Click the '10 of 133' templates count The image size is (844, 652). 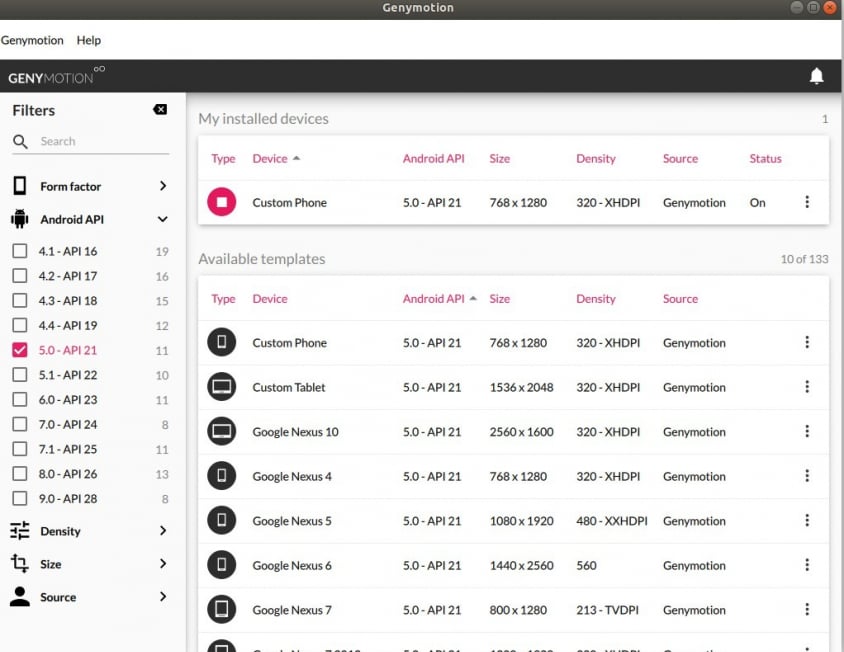pyautogui.click(x=804, y=259)
